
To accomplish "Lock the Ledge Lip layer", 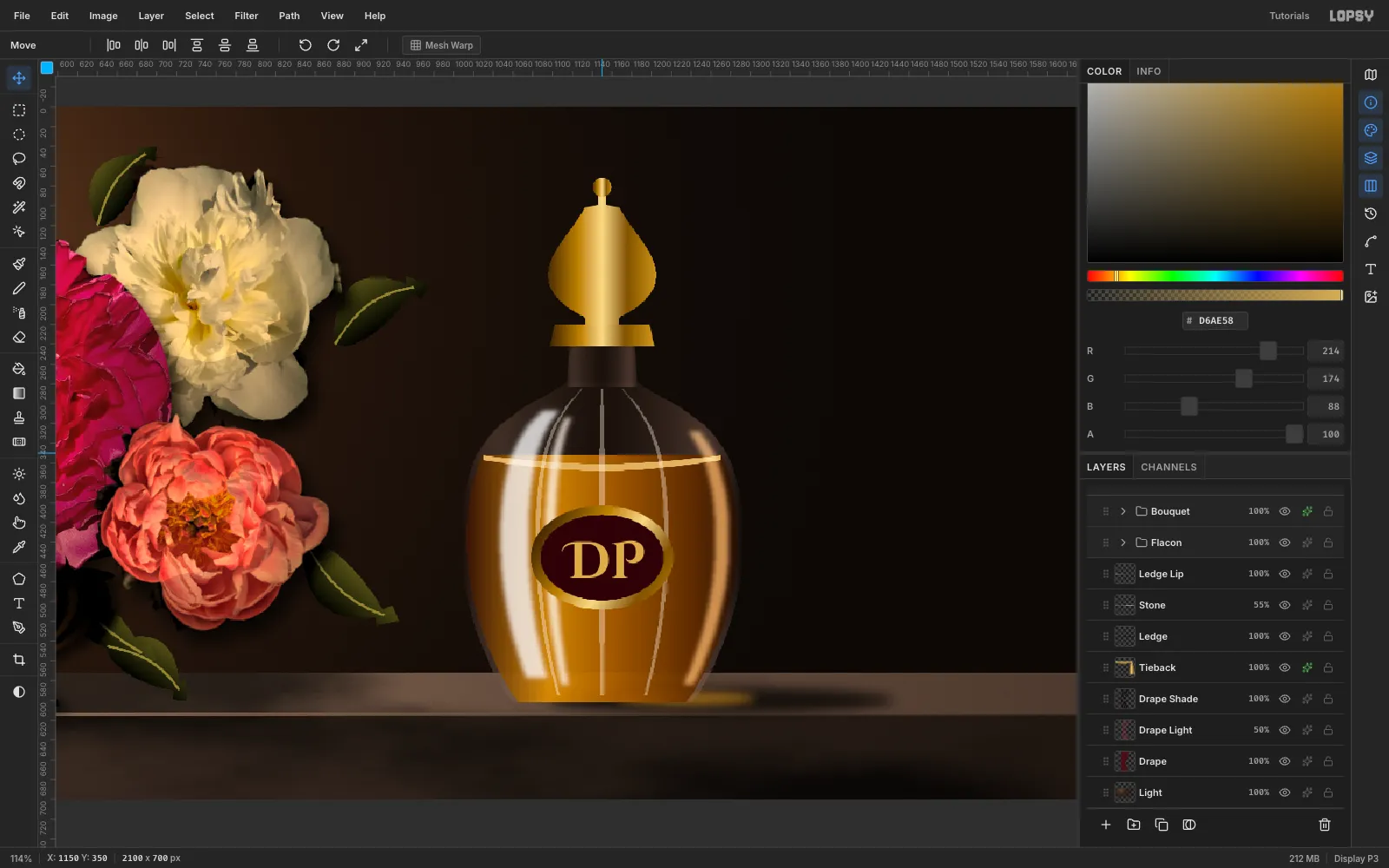I will (x=1328, y=574).
